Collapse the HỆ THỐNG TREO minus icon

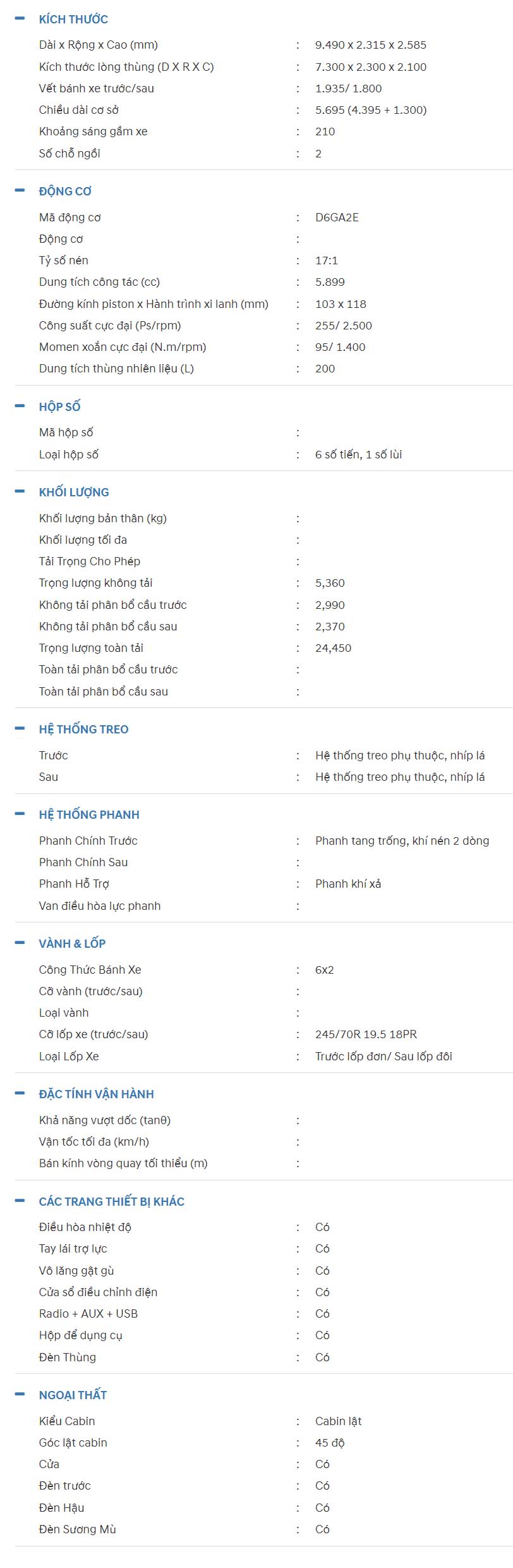click(20, 728)
